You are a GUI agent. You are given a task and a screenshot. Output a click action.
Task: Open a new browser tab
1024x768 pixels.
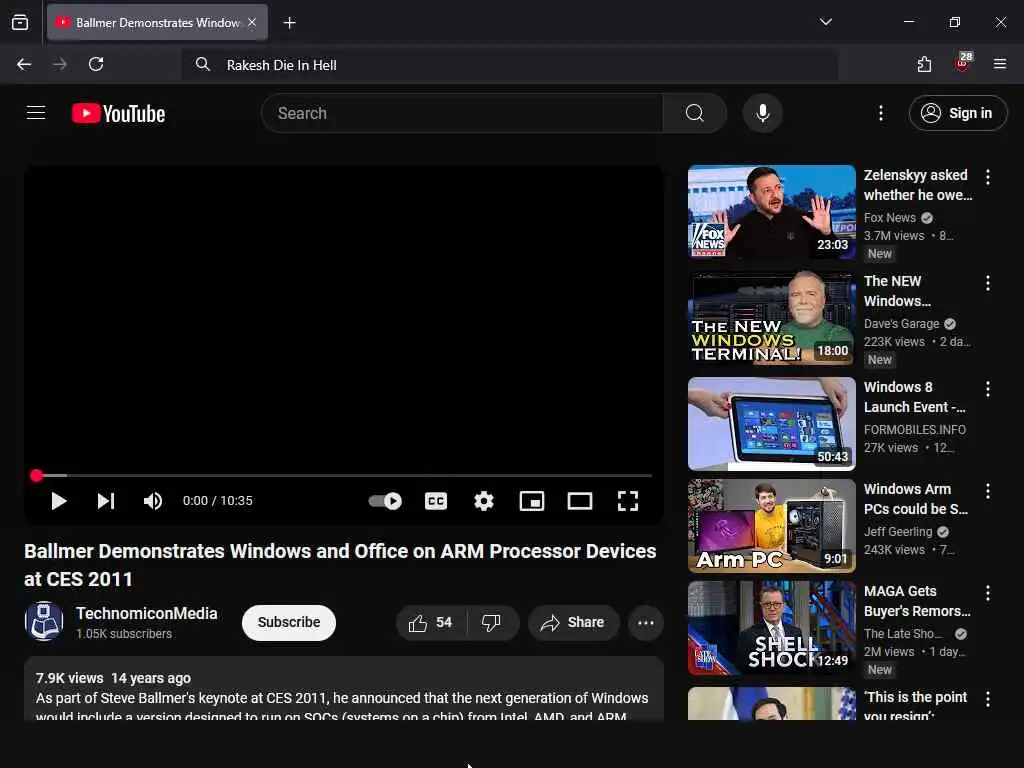coord(289,23)
